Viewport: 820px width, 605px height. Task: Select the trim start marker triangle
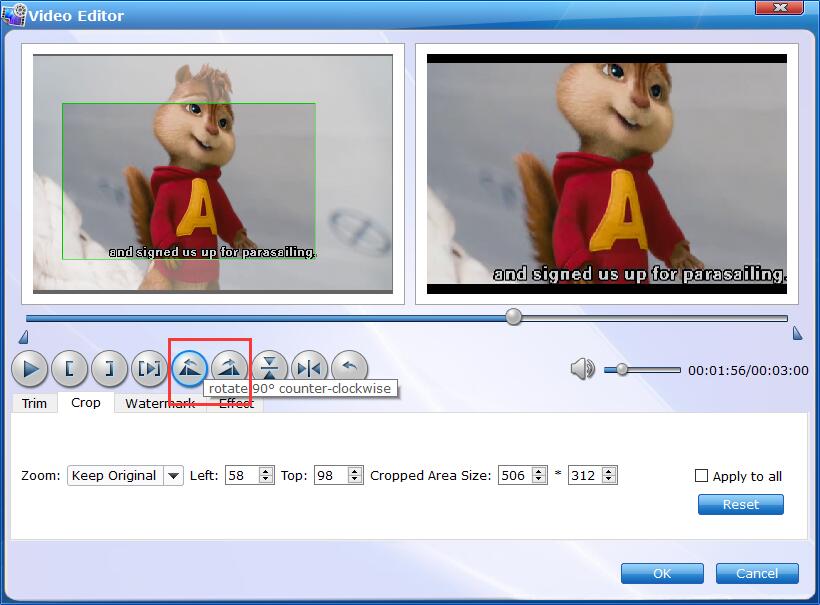point(24,336)
